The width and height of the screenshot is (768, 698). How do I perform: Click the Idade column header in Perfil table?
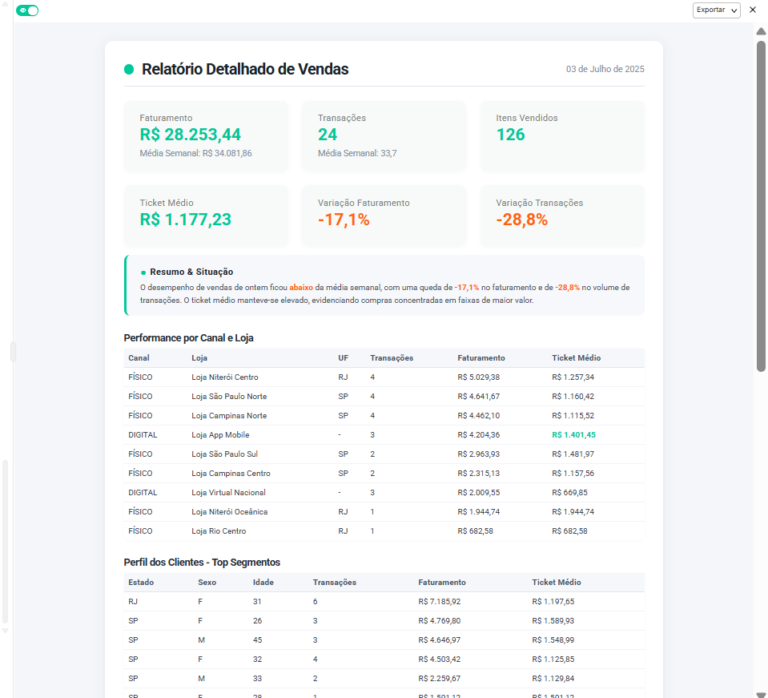pyautogui.click(x=262, y=582)
